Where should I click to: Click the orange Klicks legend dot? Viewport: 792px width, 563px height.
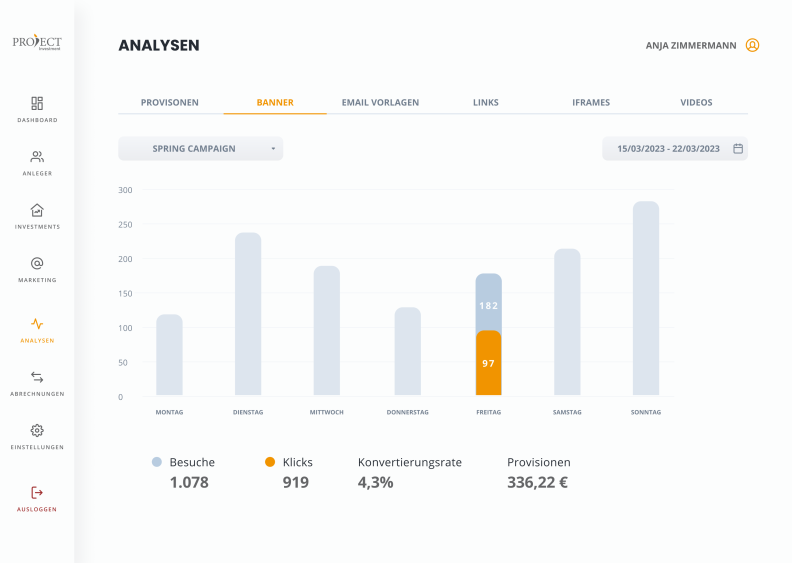pyautogui.click(x=270, y=462)
